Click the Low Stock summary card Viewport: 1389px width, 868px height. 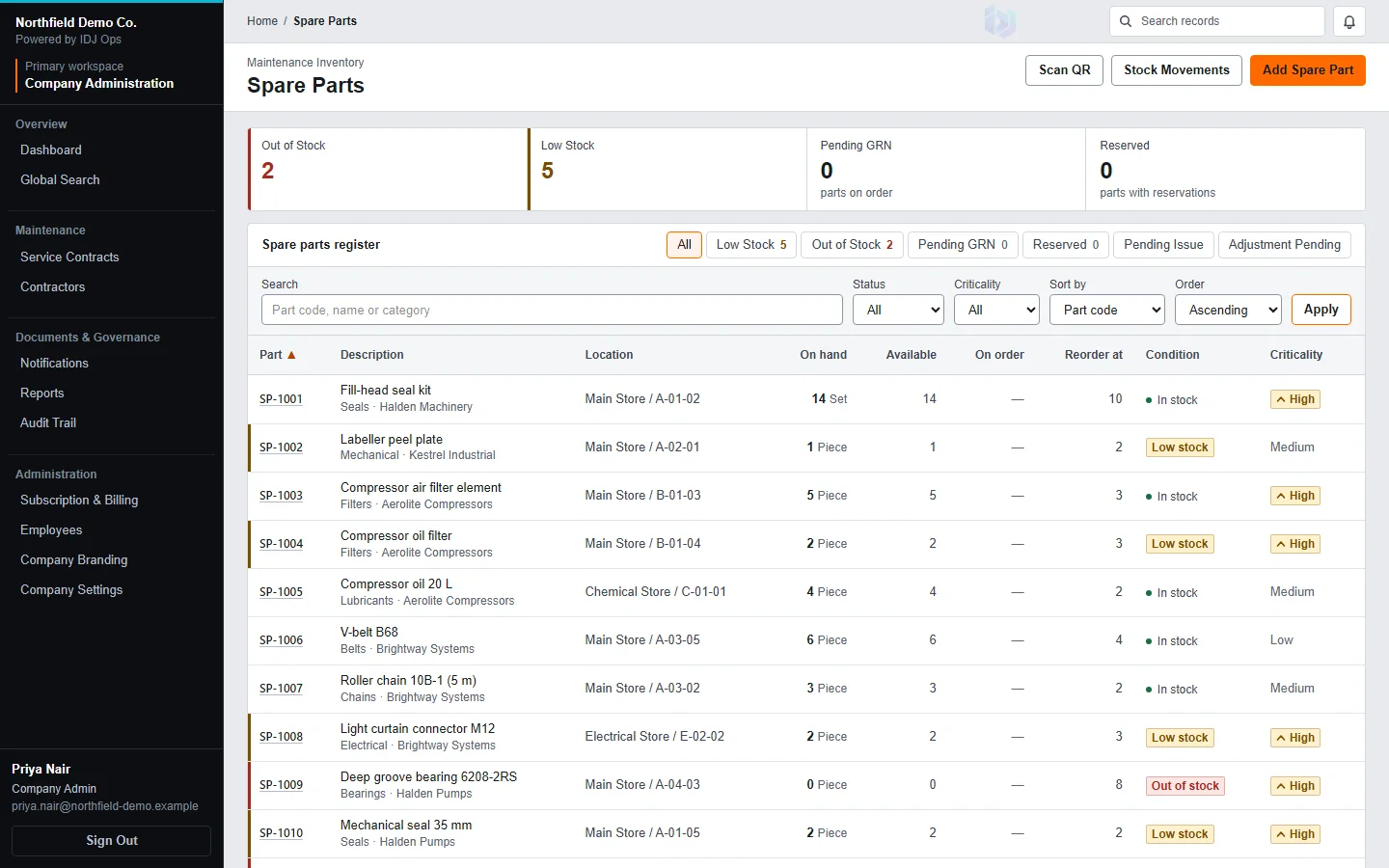point(667,170)
